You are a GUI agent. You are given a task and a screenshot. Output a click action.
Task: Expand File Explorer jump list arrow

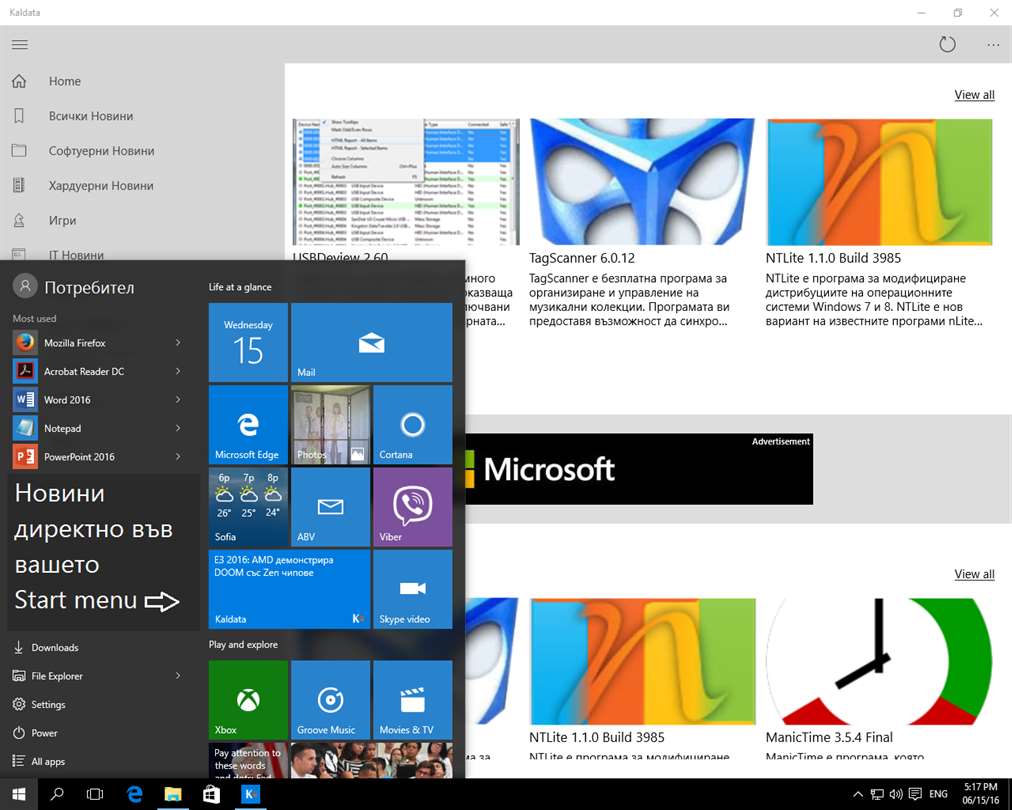(x=178, y=676)
